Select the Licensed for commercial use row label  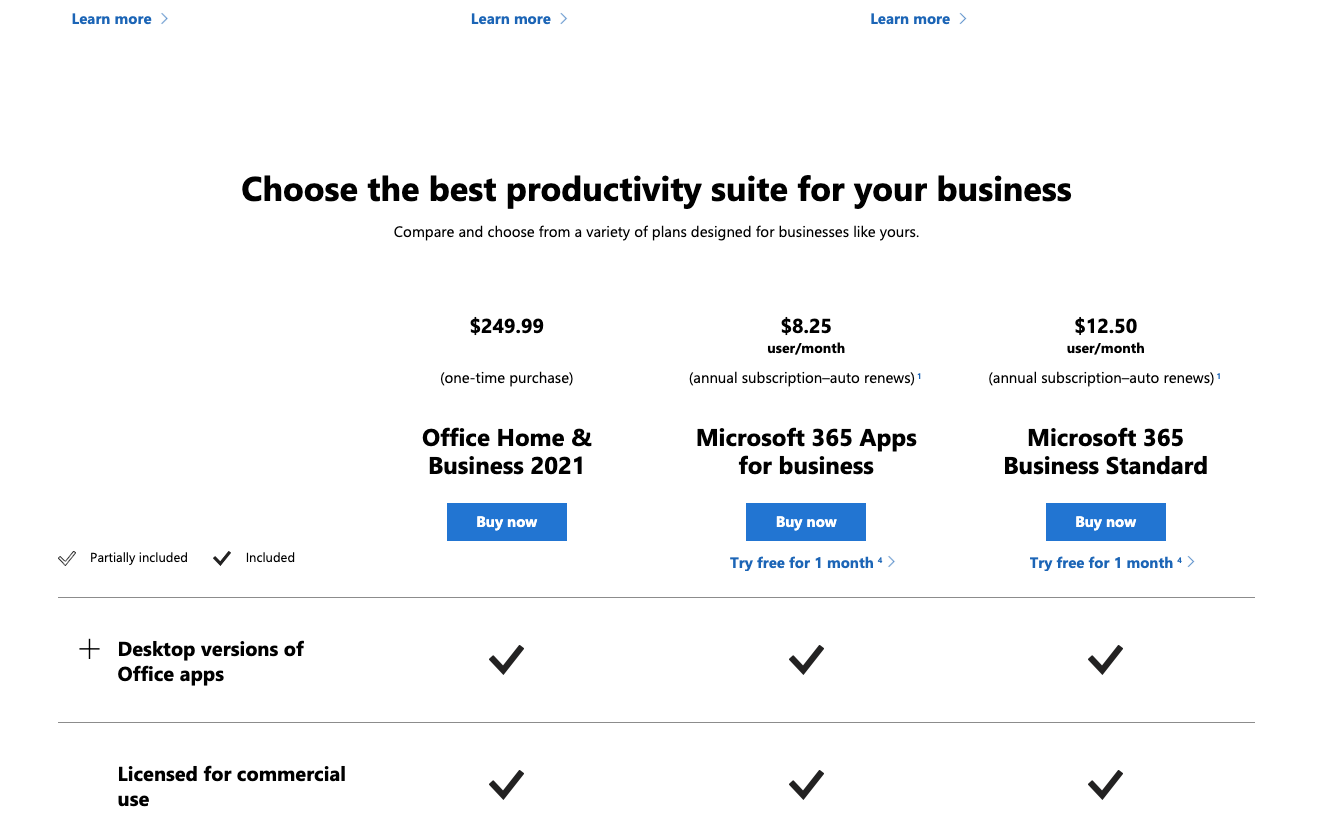coord(232,787)
